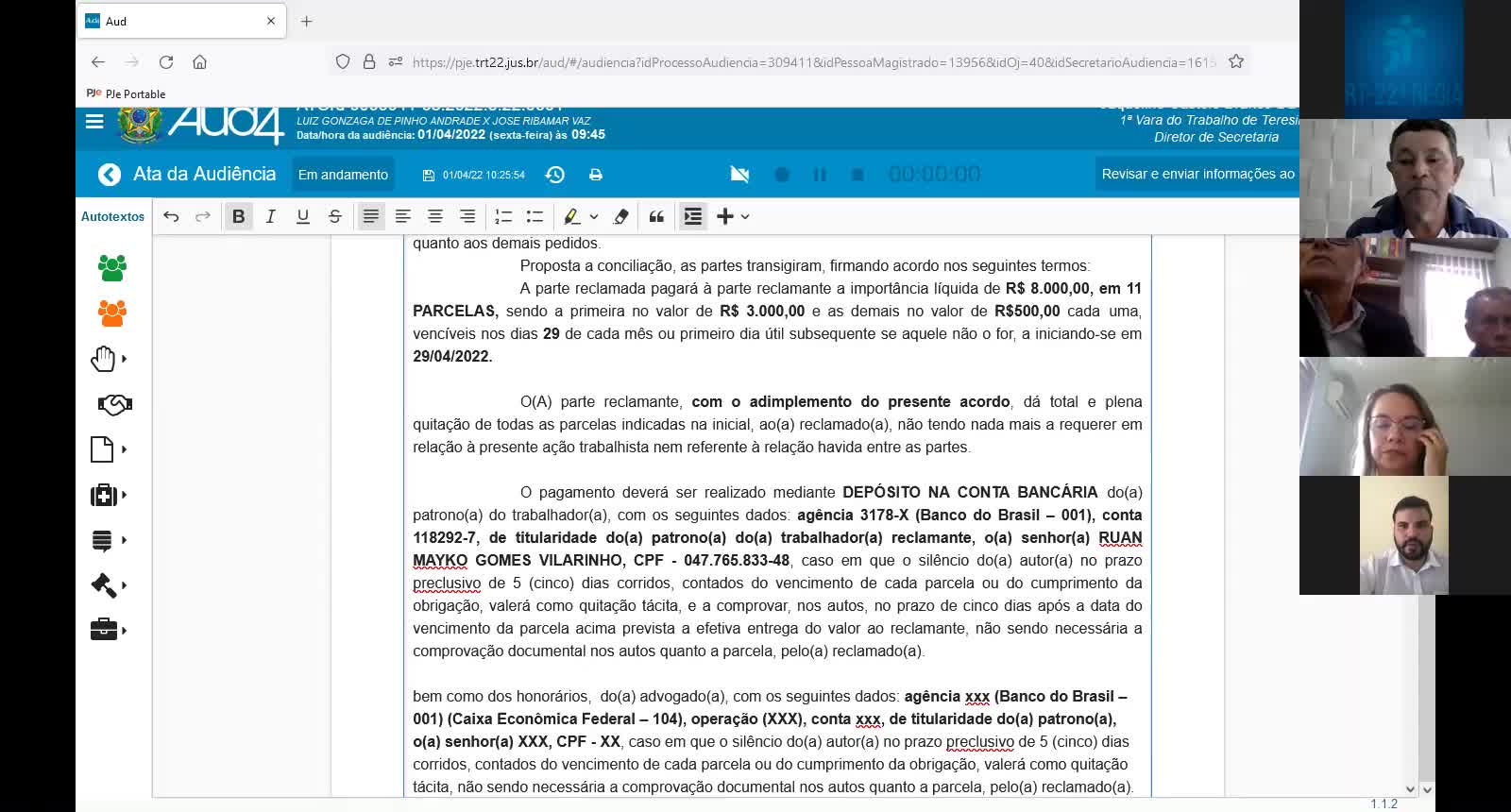Image resolution: width=1511 pixels, height=812 pixels.
Task: Click the CPF '047.765.833-48' text
Action: [737, 560]
